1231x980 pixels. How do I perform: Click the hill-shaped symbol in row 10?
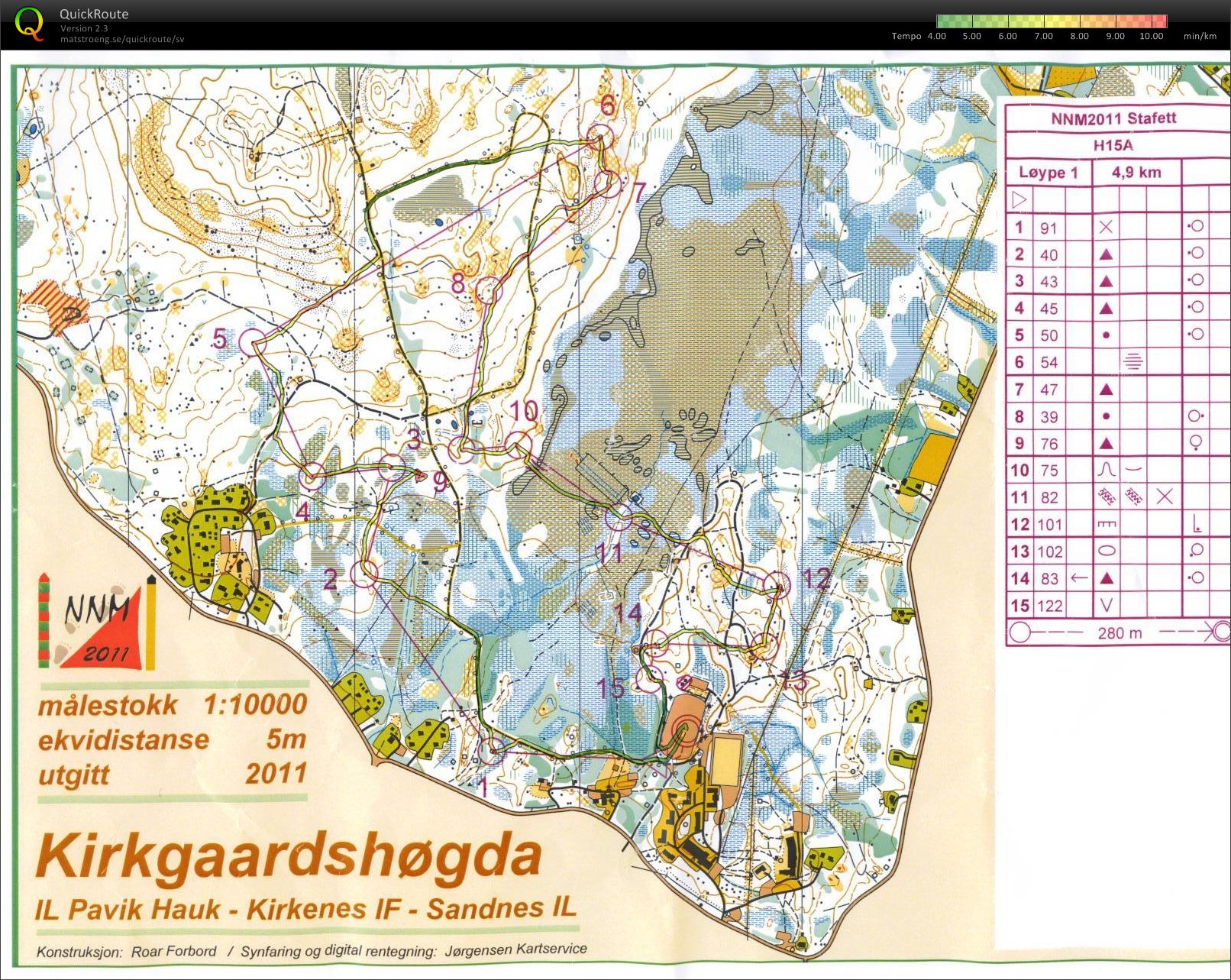(1106, 470)
